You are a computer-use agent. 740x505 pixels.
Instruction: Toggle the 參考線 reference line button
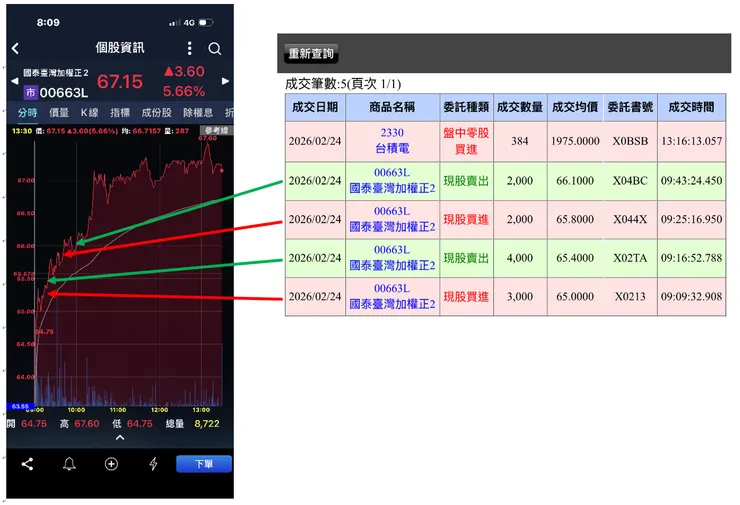pyautogui.click(x=217, y=130)
